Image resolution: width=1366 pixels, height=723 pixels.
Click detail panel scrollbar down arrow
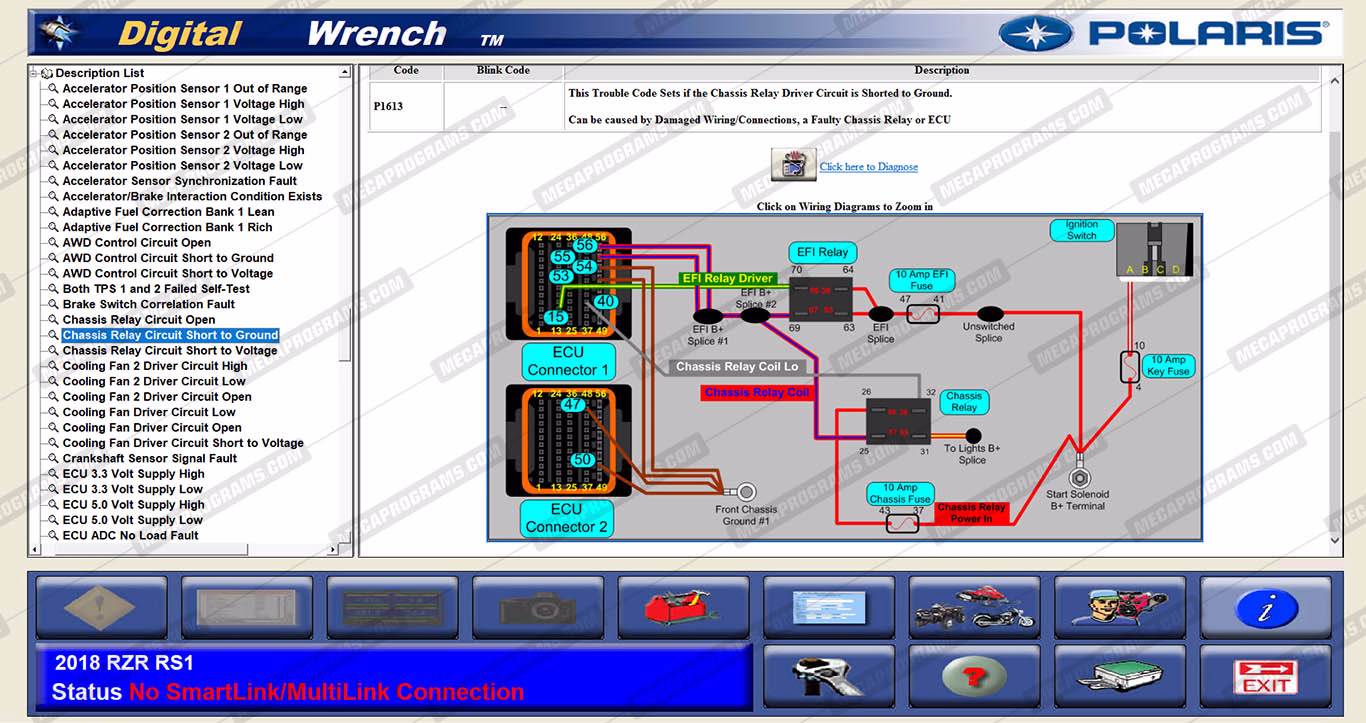tap(1334, 541)
